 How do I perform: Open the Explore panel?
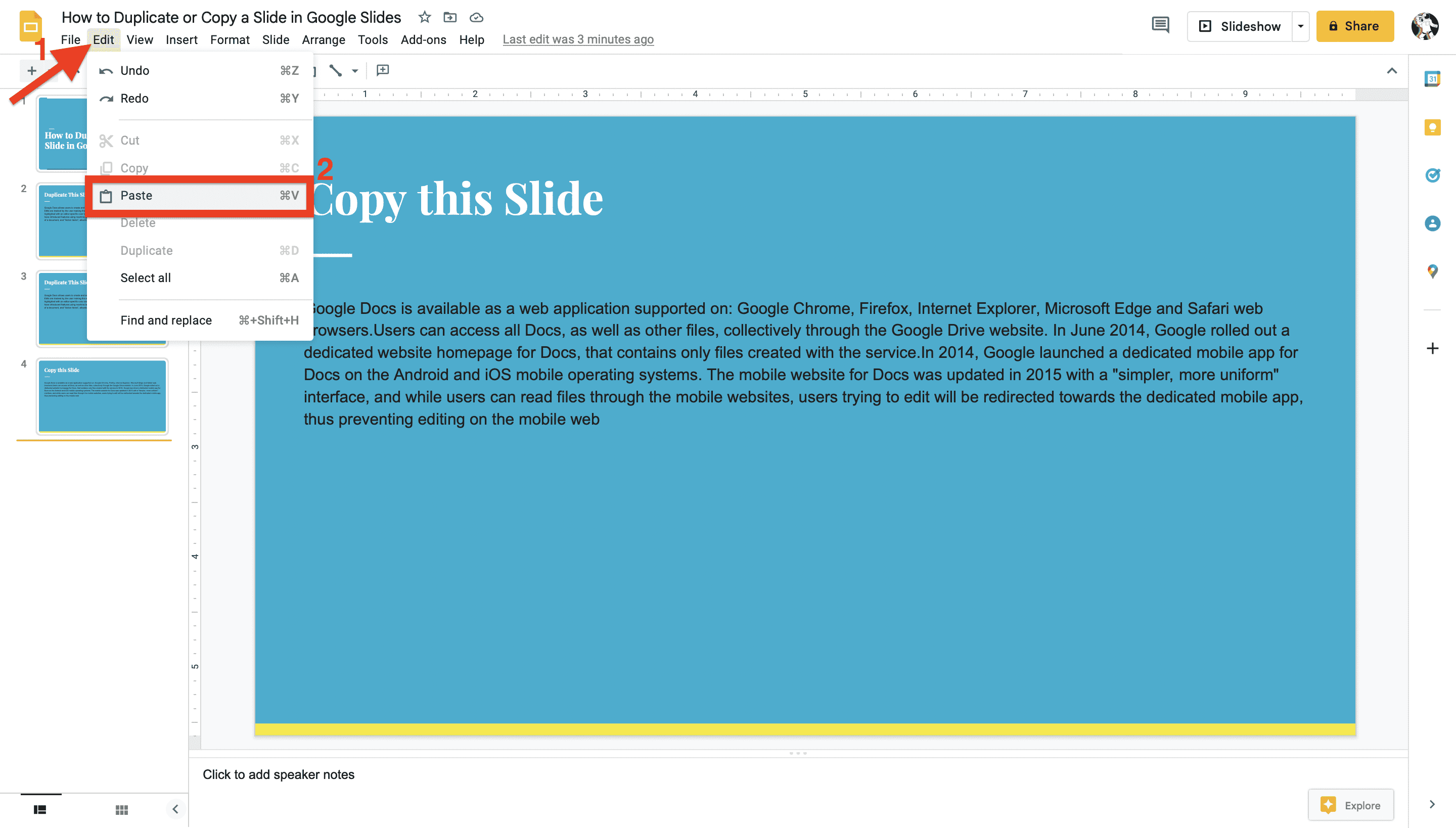[1351, 805]
